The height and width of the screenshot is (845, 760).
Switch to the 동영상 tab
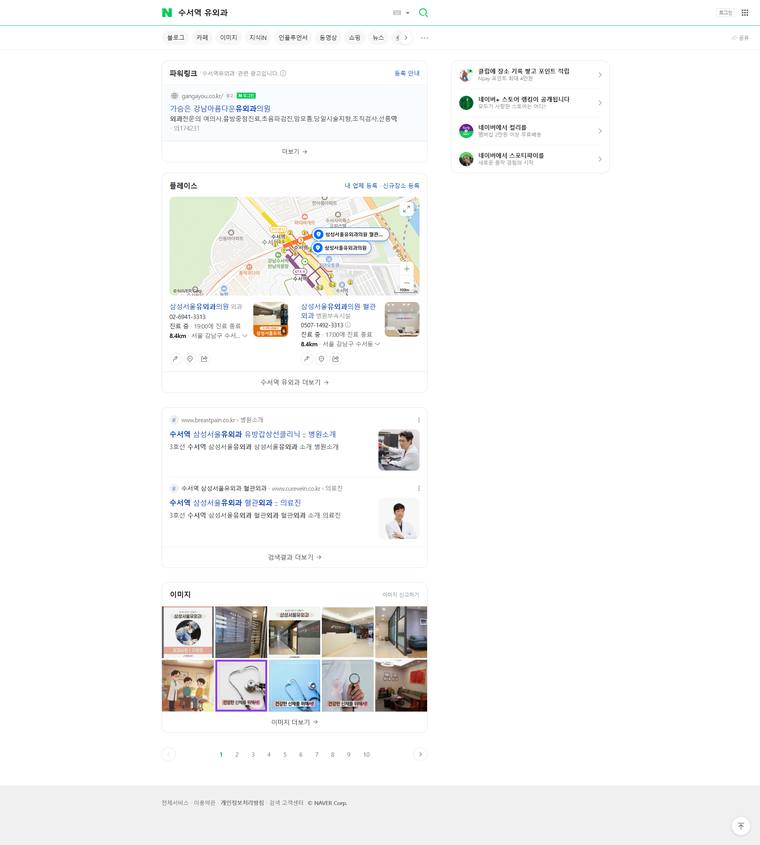328,38
